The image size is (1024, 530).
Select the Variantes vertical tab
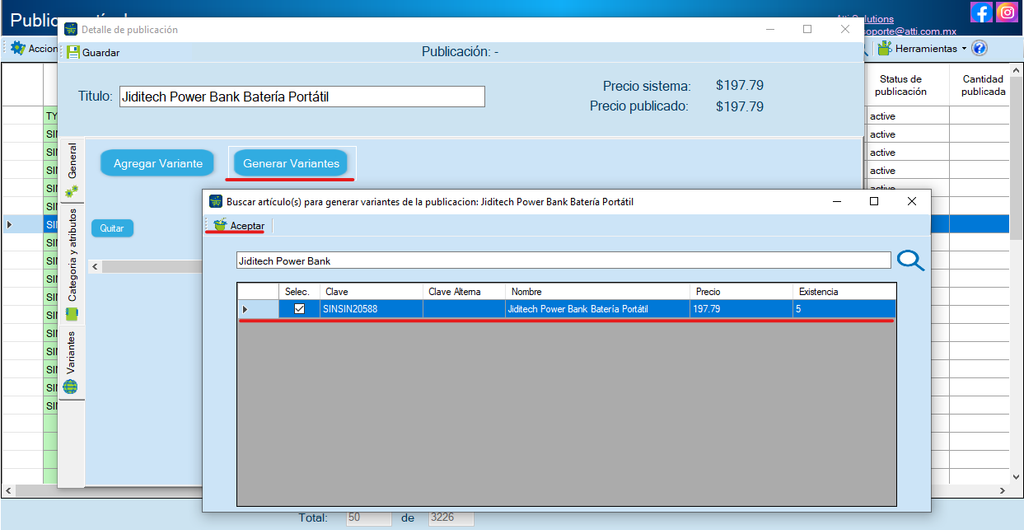click(x=72, y=362)
